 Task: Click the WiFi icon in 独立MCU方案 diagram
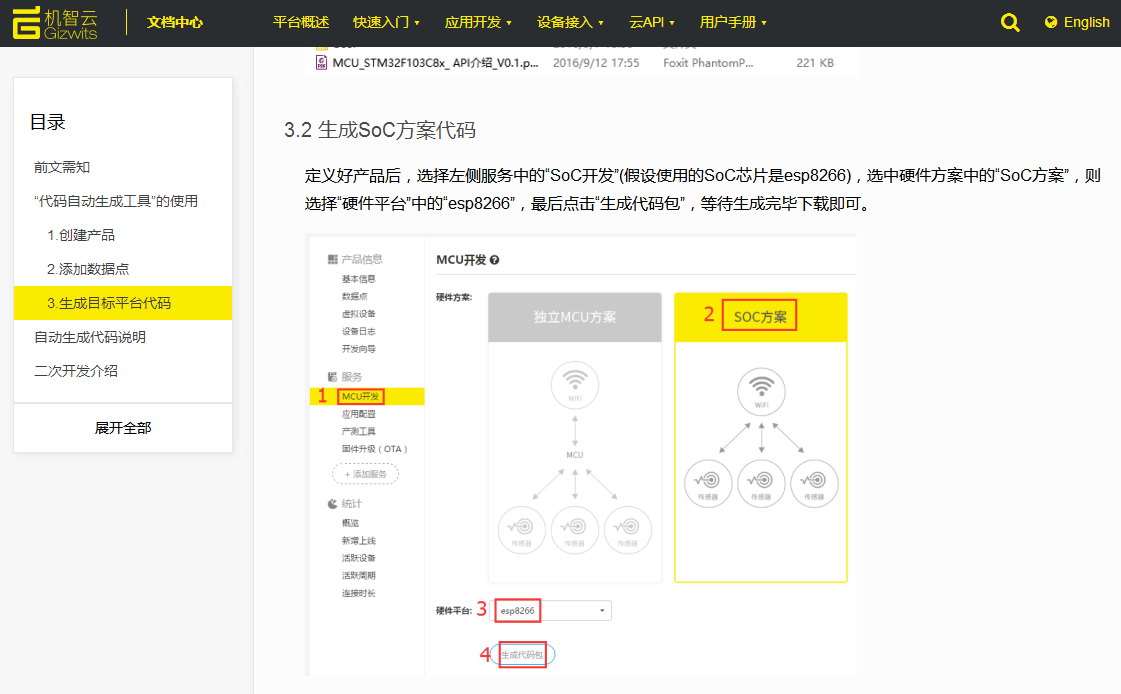[x=574, y=384]
